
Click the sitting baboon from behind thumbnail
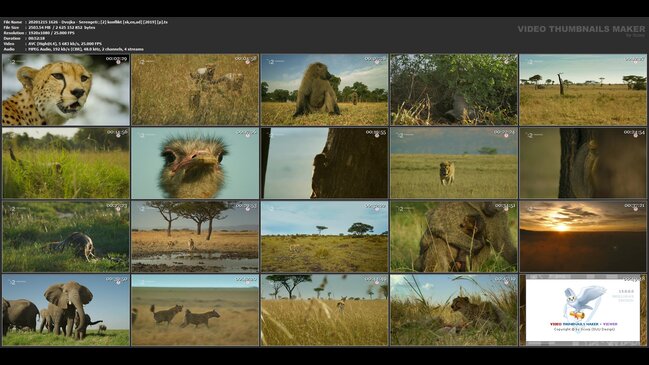tap(324, 90)
